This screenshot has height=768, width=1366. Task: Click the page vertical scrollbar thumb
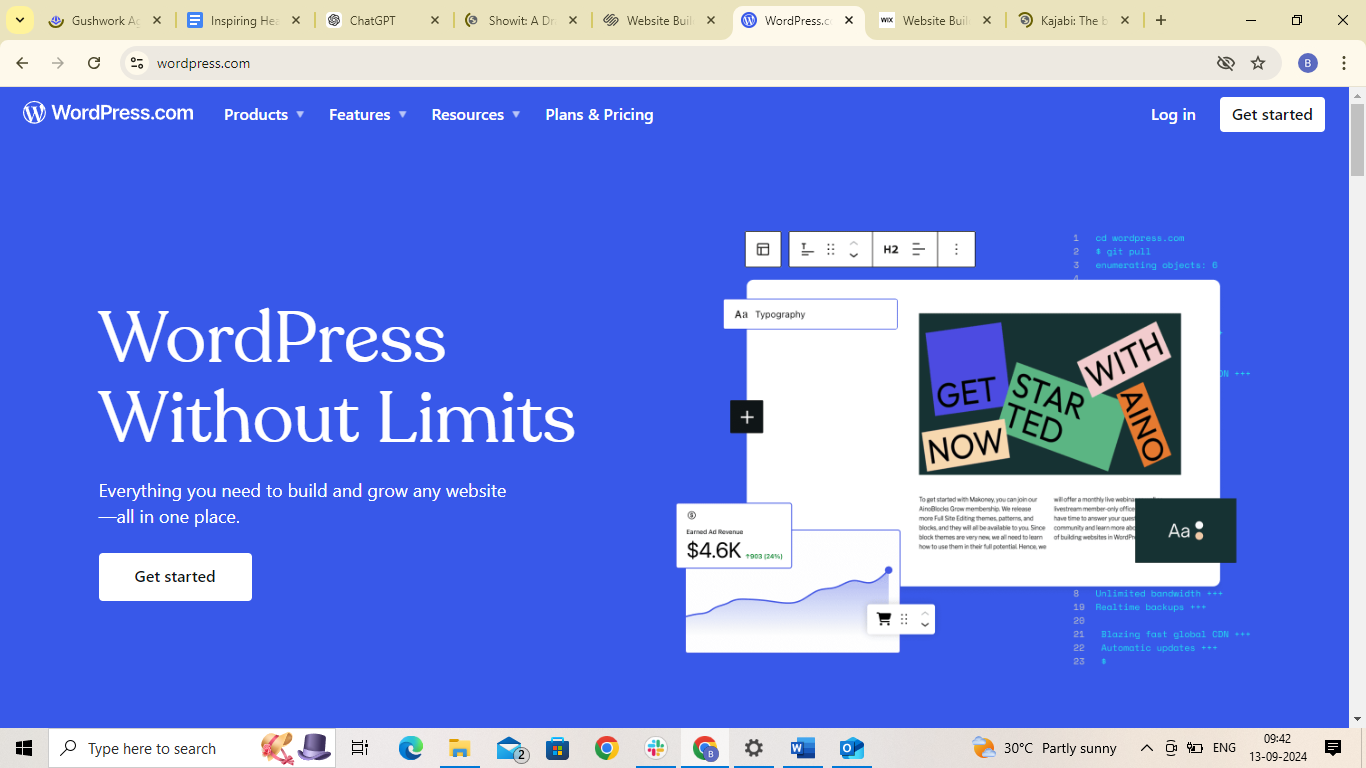[x=1357, y=140]
